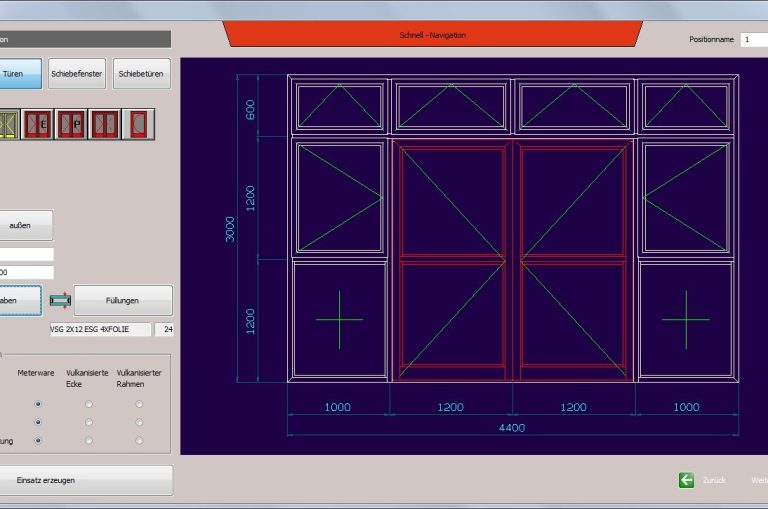Screen dimensions: 768x509
Task: Select the door type icon marked E
Action: tap(38, 124)
